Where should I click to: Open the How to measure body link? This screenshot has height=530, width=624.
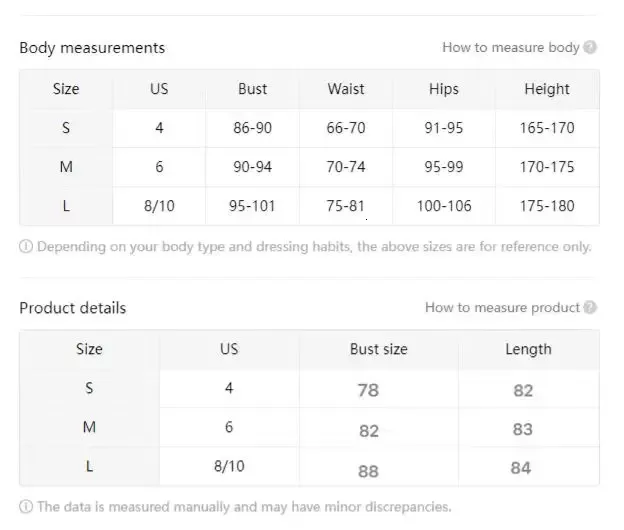pos(511,47)
